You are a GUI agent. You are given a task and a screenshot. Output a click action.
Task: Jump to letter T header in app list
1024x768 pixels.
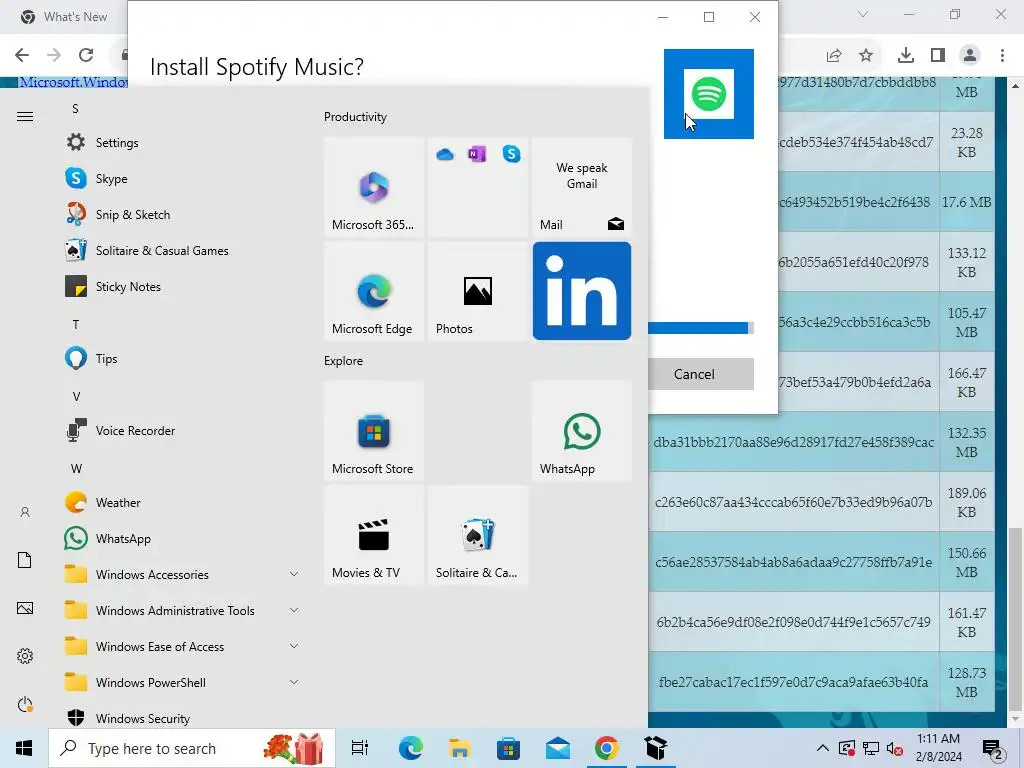(76, 325)
